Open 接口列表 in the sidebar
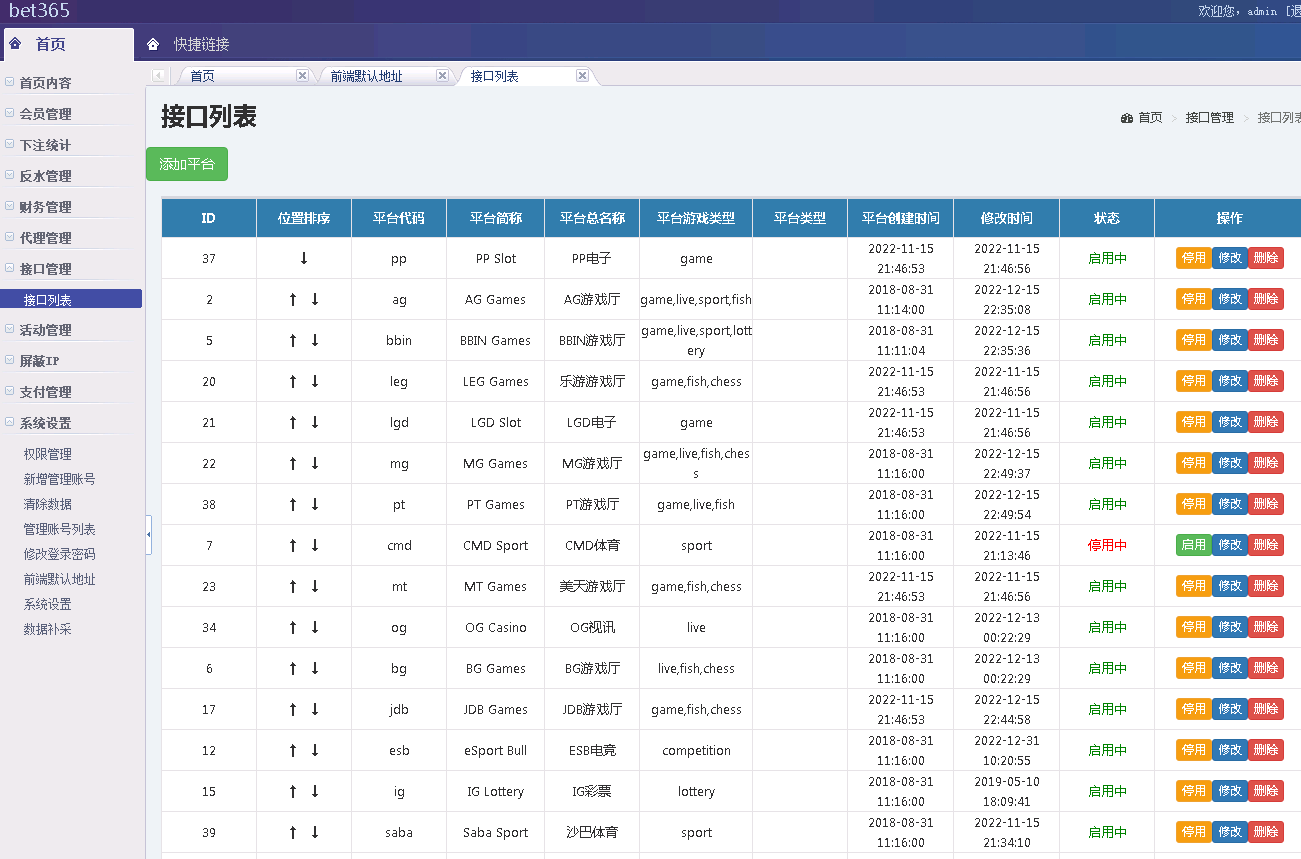 [x=72, y=299]
